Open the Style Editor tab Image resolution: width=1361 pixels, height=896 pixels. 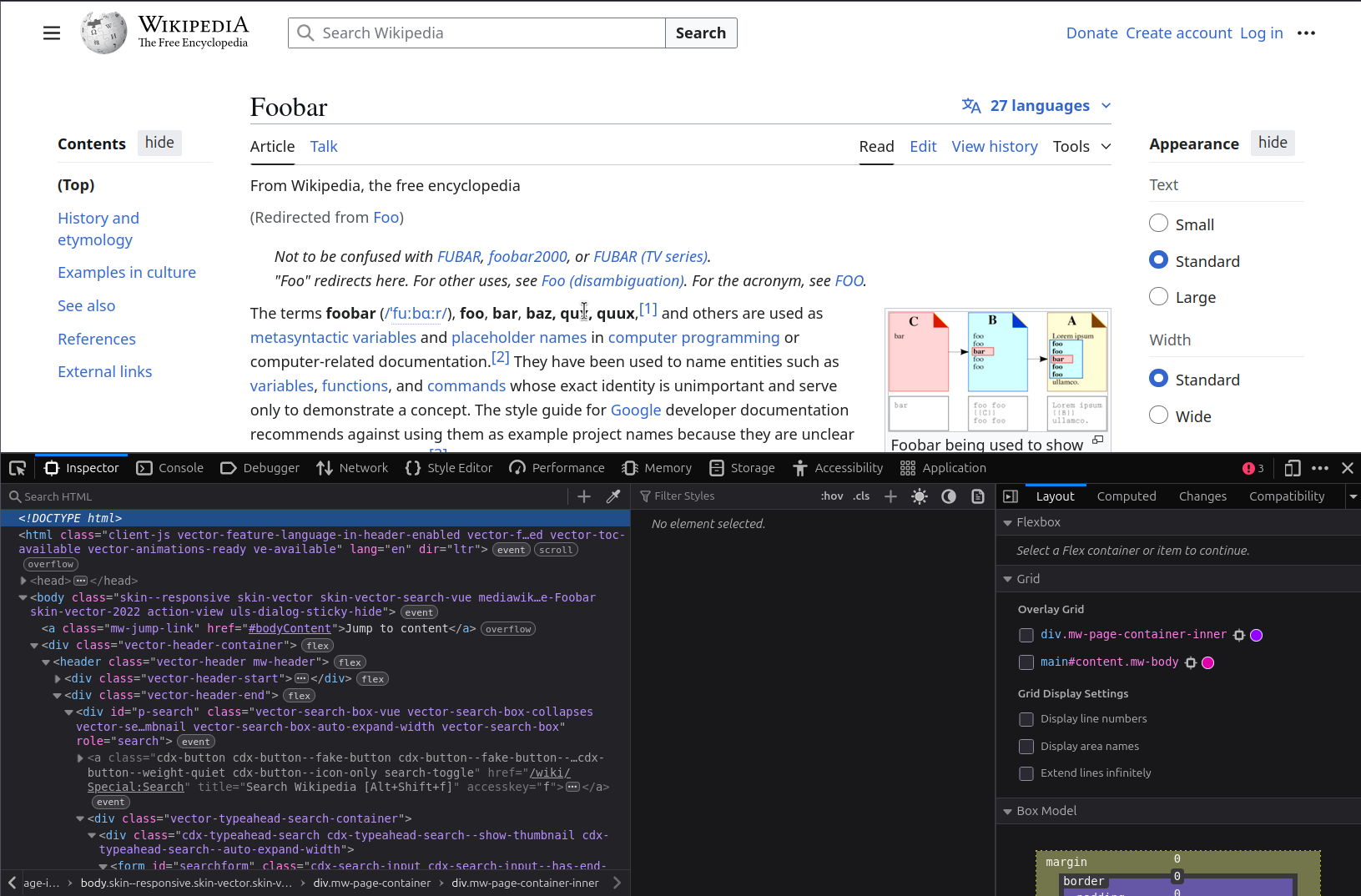click(x=449, y=468)
